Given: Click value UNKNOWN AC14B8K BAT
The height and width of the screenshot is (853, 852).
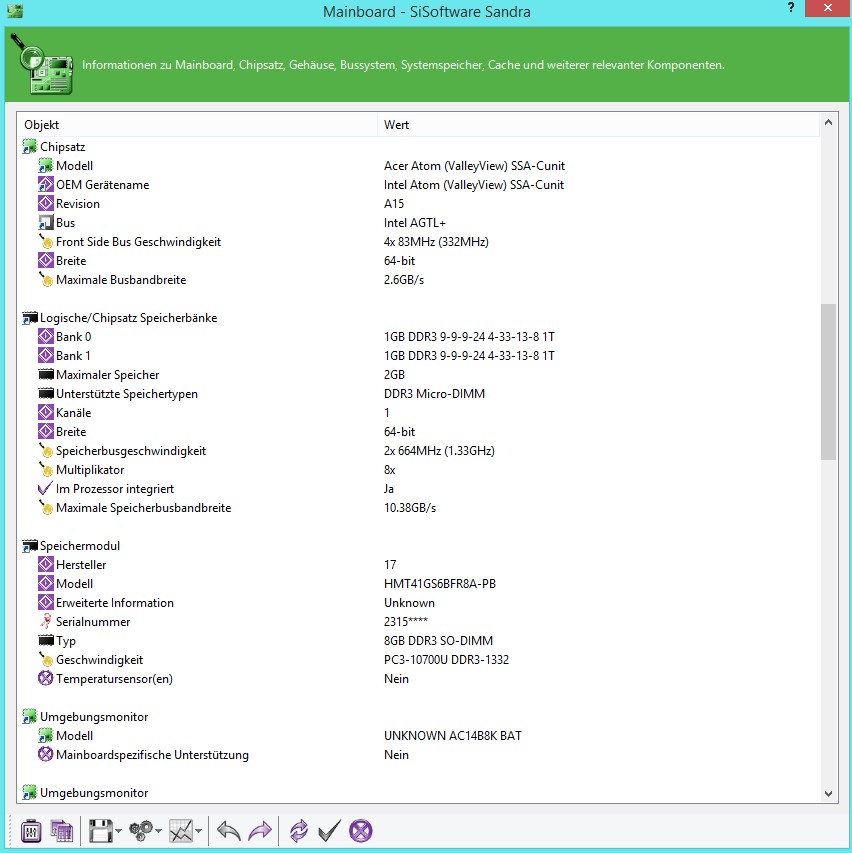Looking at the screenshot, I should tap(453, 735).
